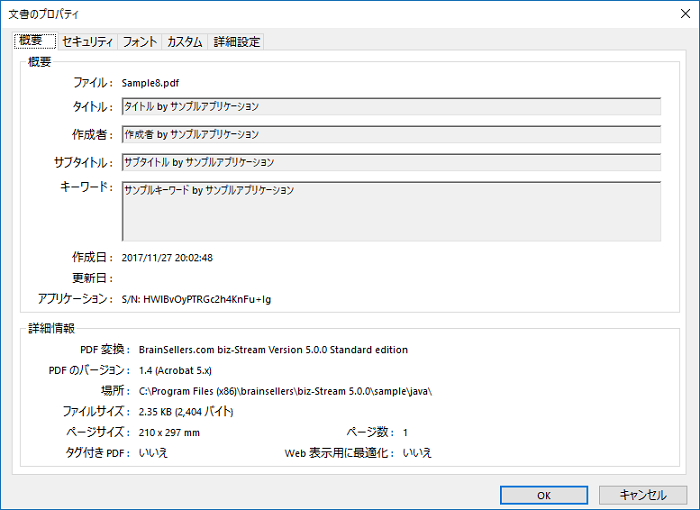
Task: Select the file name Sample8.pdf
Action: point(150,83)
